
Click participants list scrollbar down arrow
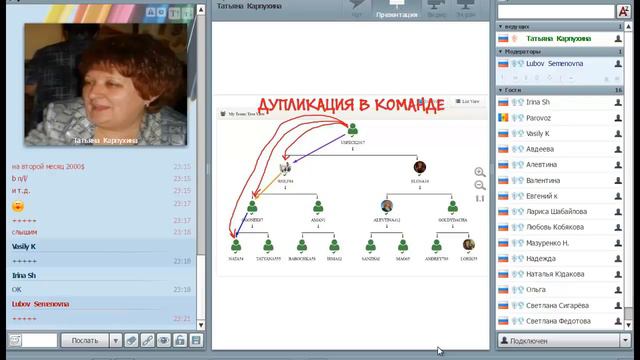tap(629, 325)
